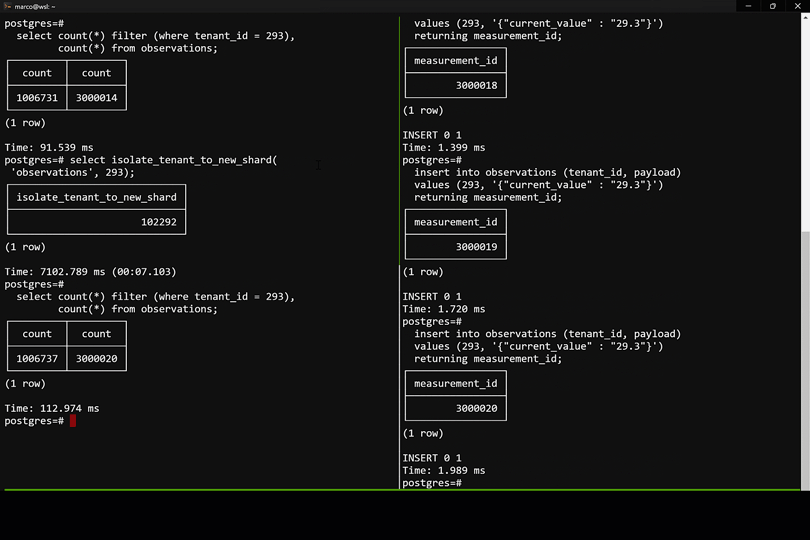Click the count value 3000014
Image resolution: width=810 pixels, height=540 pixels.
[x=97, y=98]
